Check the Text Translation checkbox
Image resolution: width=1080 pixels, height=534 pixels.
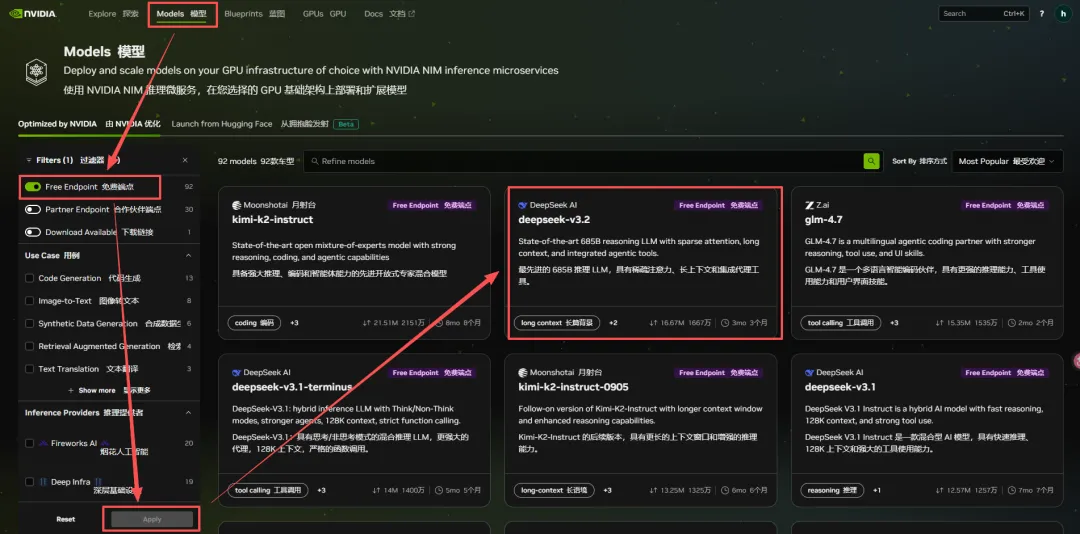pos(30,369)
